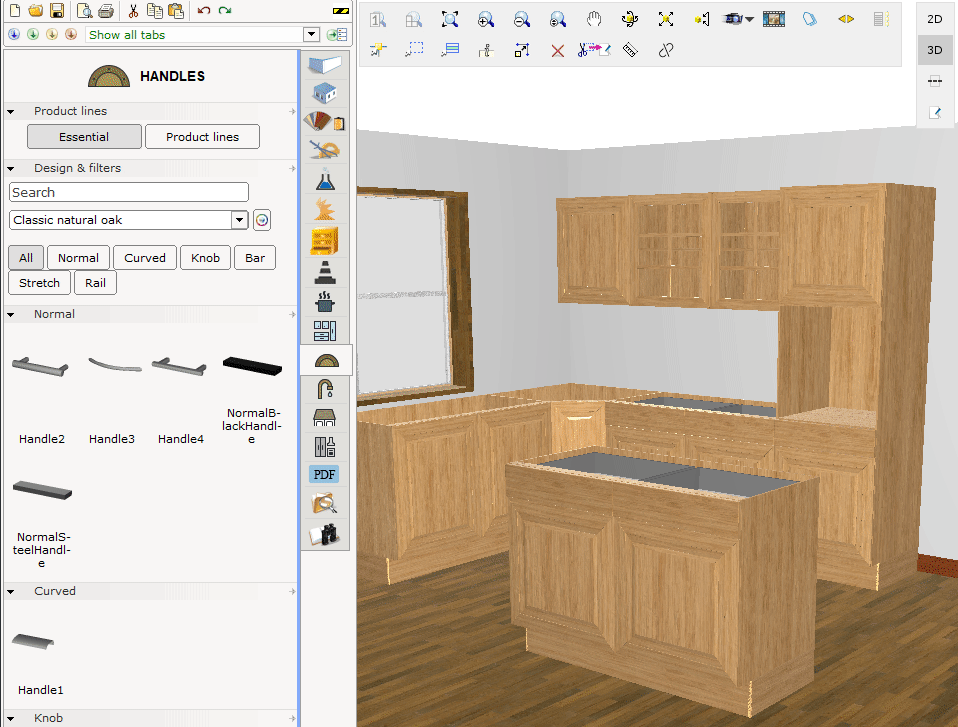Open the handles sidebar tab
Screen dimensions: 958x727
coord(326,360)
